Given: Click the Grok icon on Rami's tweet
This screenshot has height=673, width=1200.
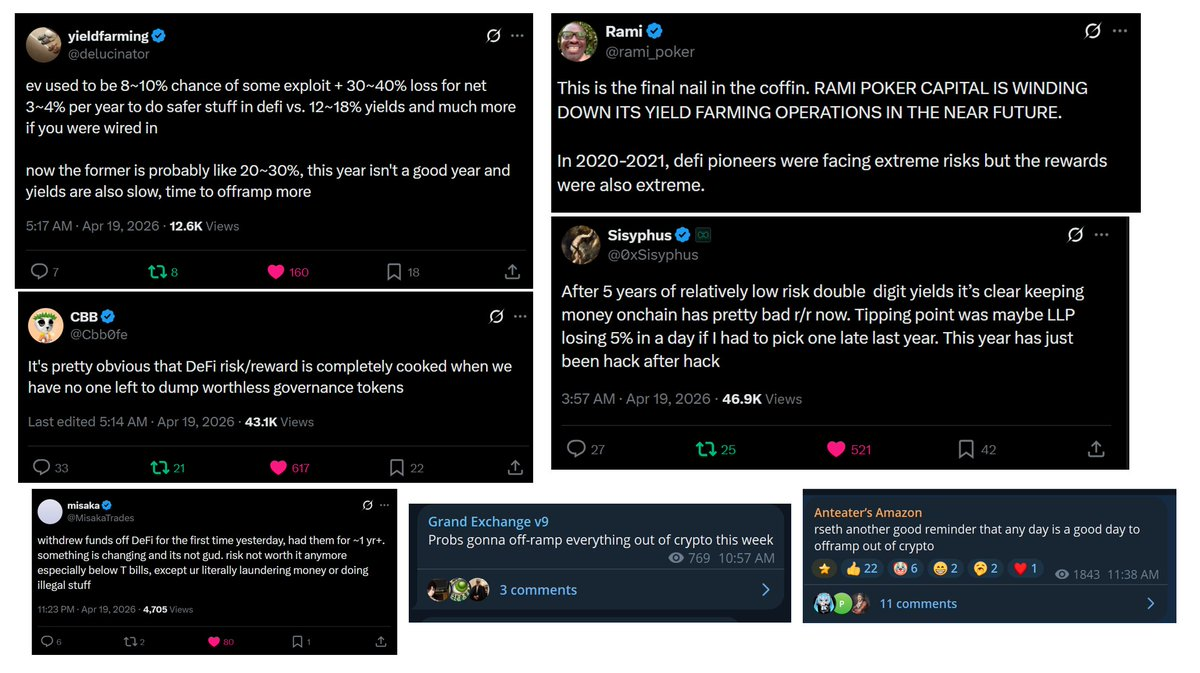Looking at the screenshot, I should [1092, 31].
